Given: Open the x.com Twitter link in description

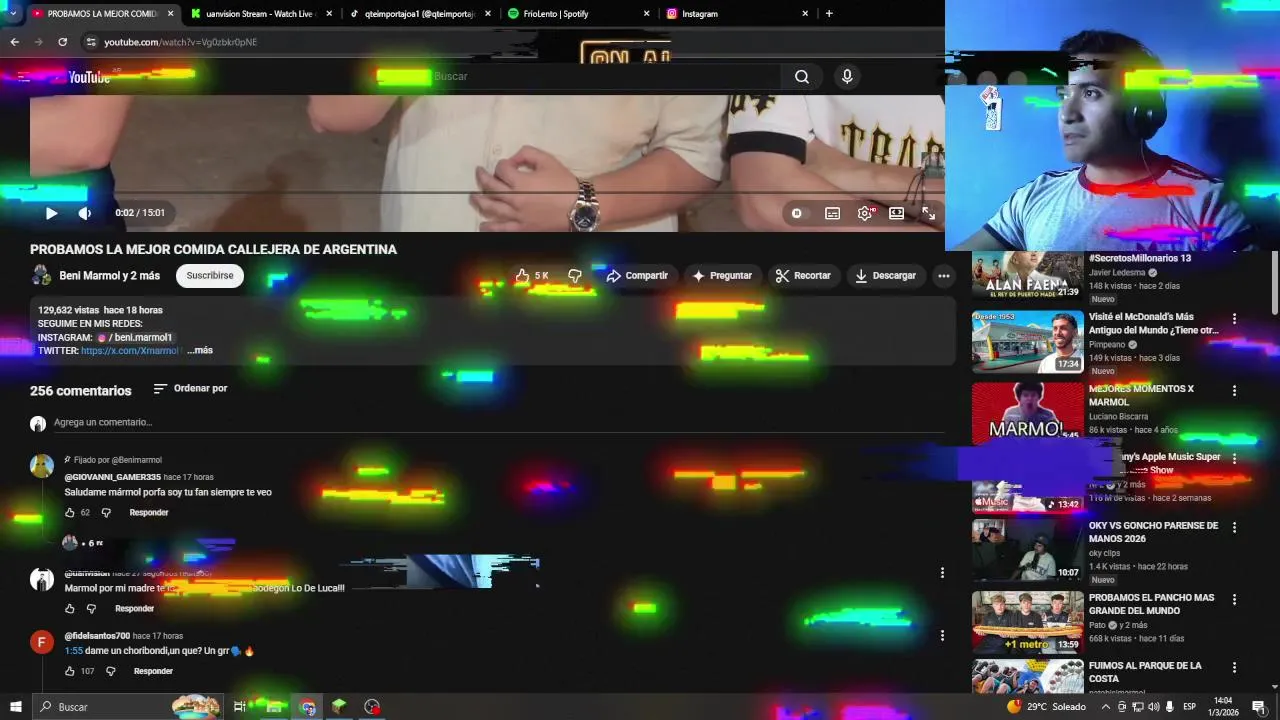Looking at the screenshot, I should click(130, 351).
